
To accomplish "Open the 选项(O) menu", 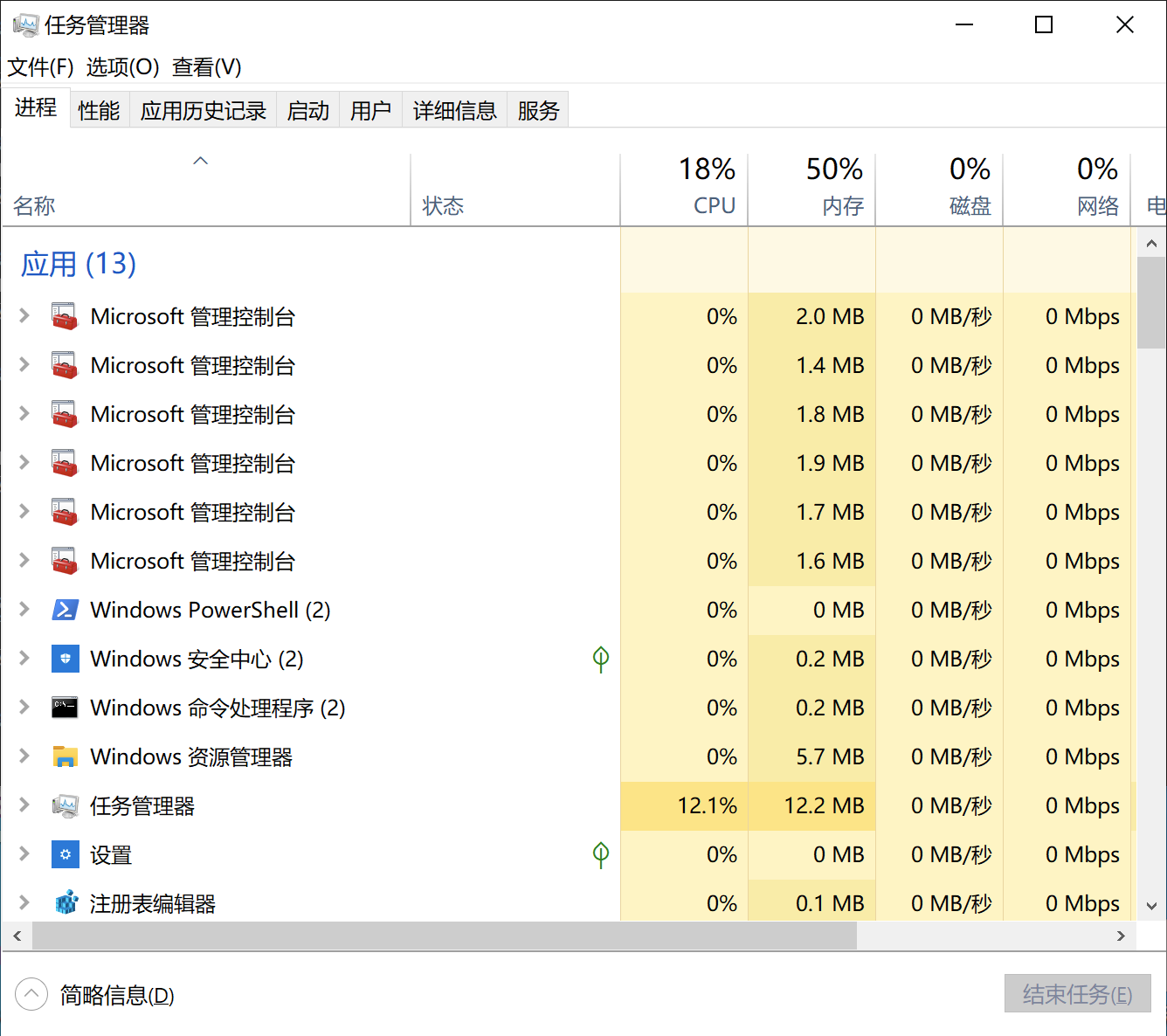I will click(122, 67).
